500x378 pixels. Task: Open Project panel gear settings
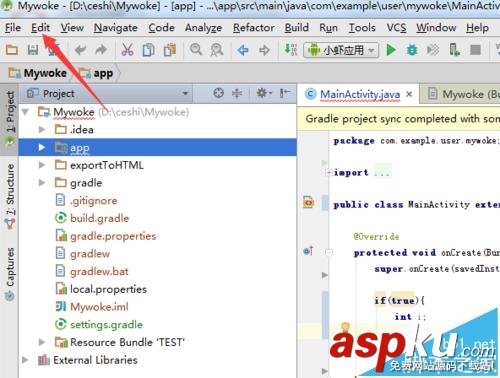[x=264, y=93]
